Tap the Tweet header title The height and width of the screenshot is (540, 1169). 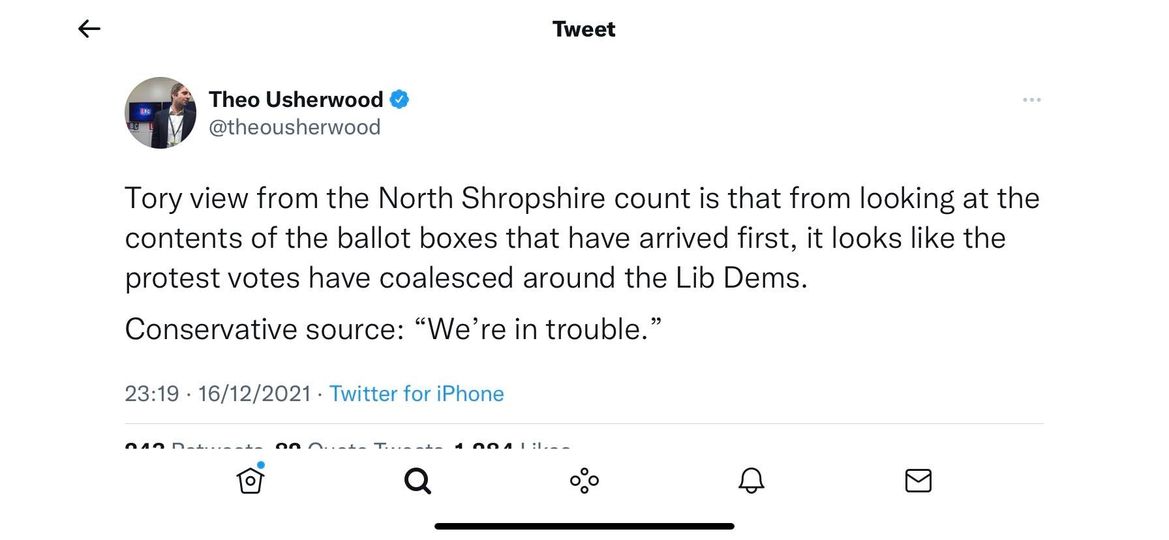pyautogui.click(x=584, y=30)
